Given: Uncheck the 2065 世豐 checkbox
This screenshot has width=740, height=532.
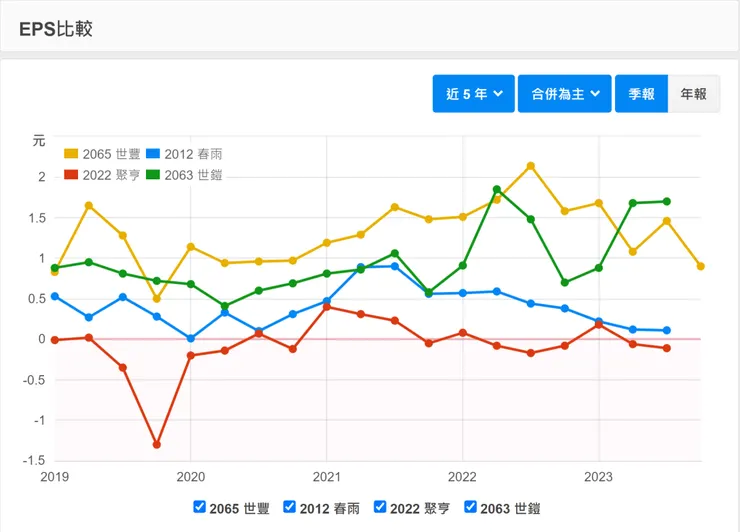Looking at the screenshot, I should click(x=199, y=507).
